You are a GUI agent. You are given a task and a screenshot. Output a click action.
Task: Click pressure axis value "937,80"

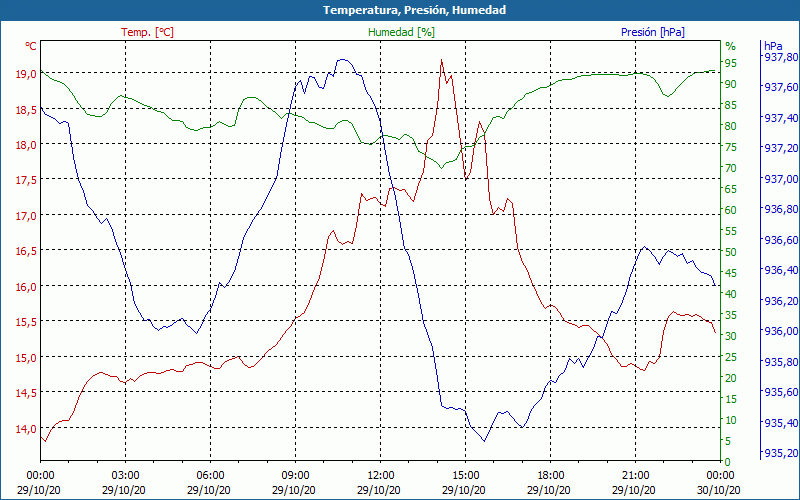click(780, 57)
